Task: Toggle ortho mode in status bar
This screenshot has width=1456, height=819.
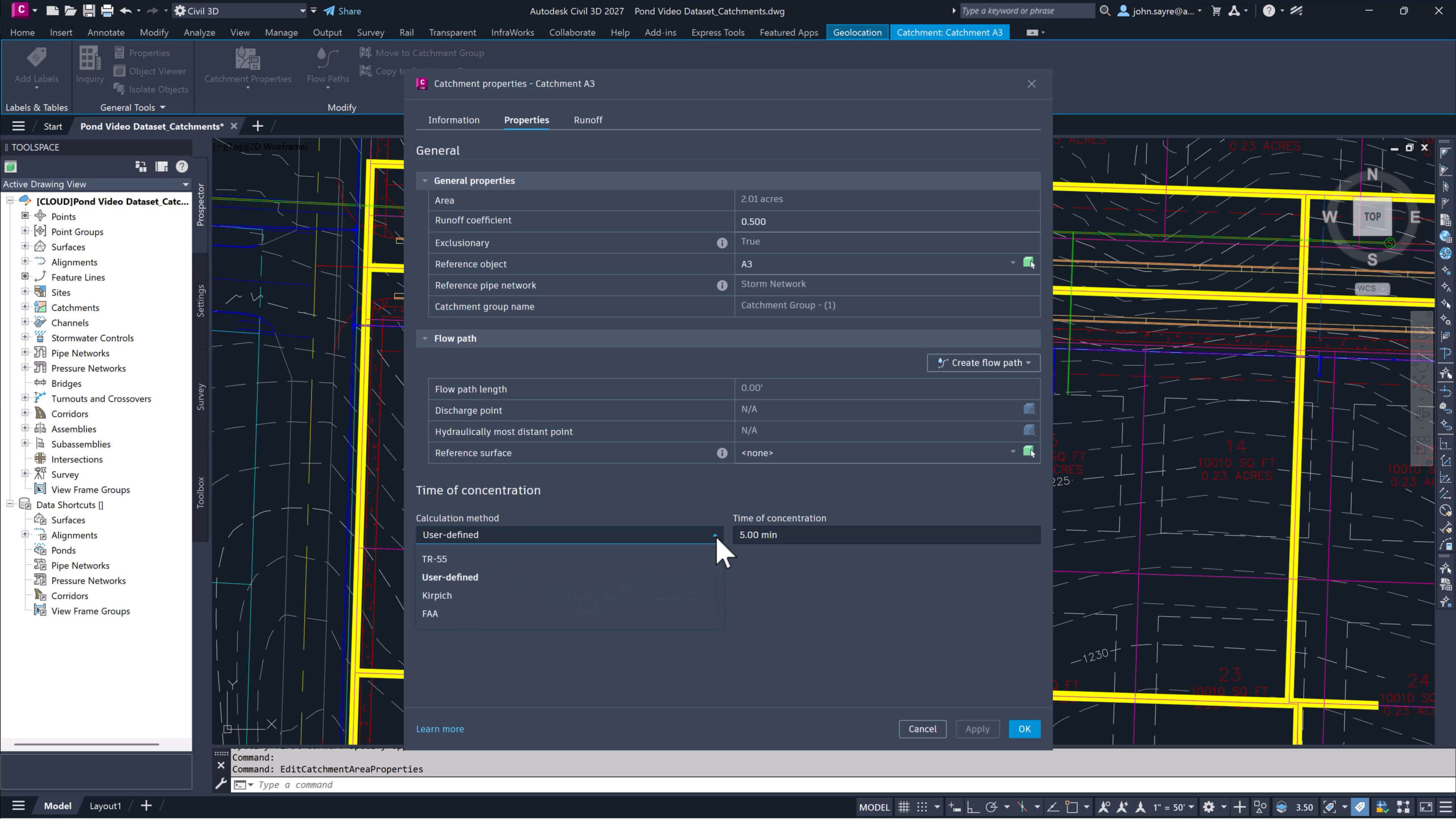Action: 973,807
